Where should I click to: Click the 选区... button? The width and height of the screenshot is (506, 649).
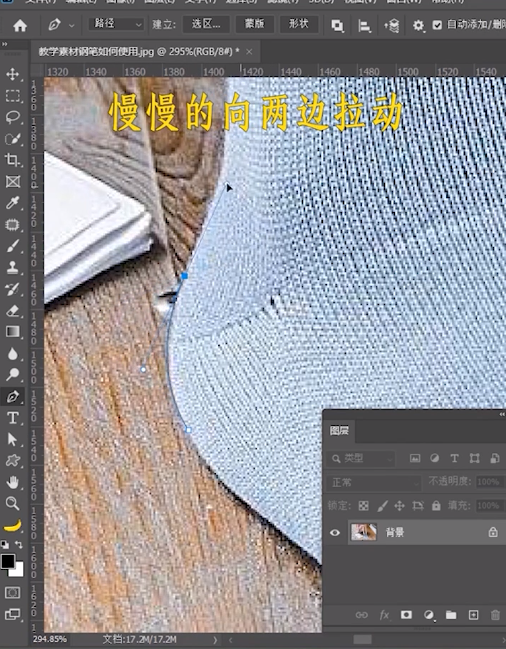(x=206, y=24)
